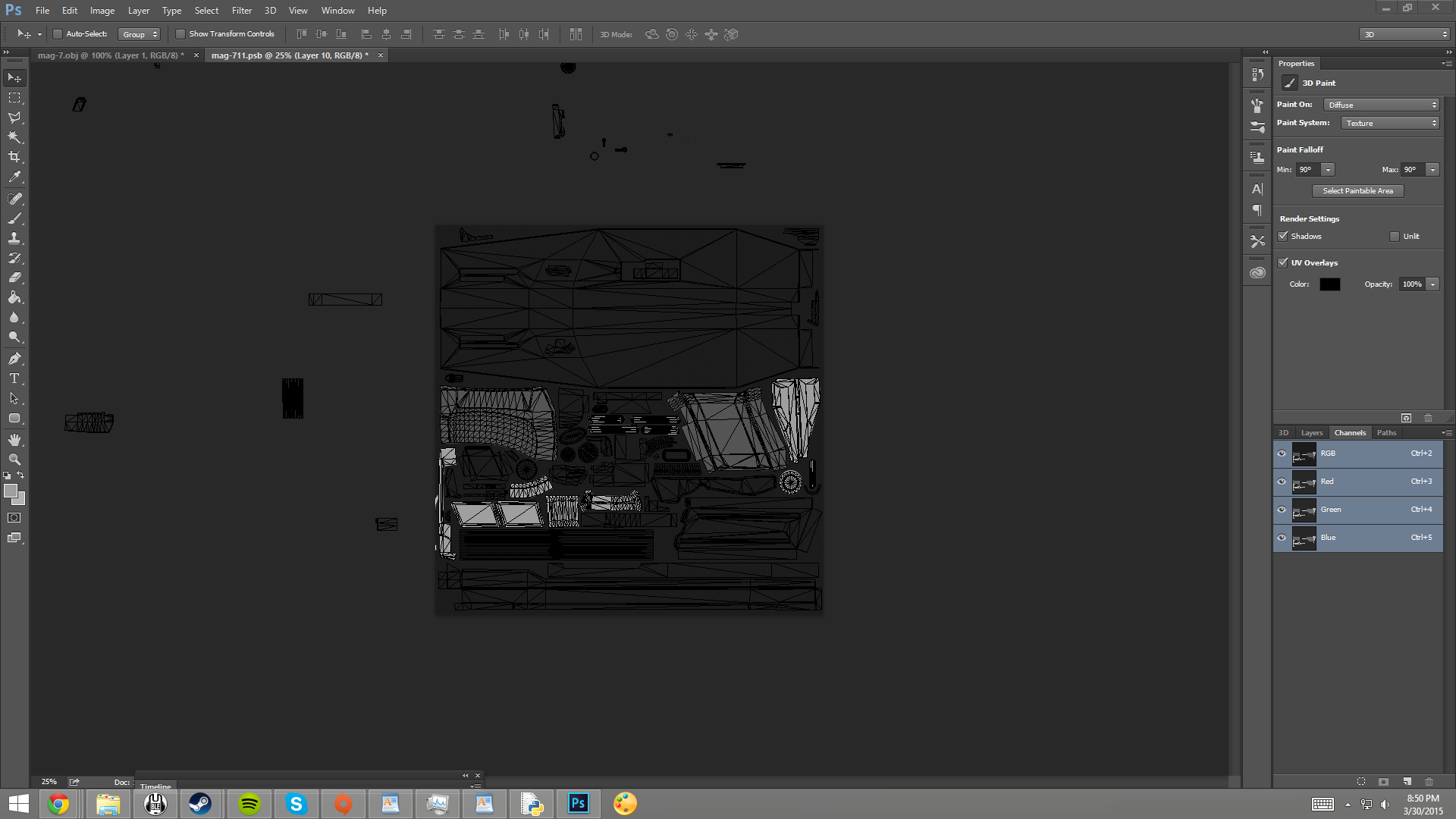Select the Magic Wand tool
1456x819 pixels.
click(14, 137)
